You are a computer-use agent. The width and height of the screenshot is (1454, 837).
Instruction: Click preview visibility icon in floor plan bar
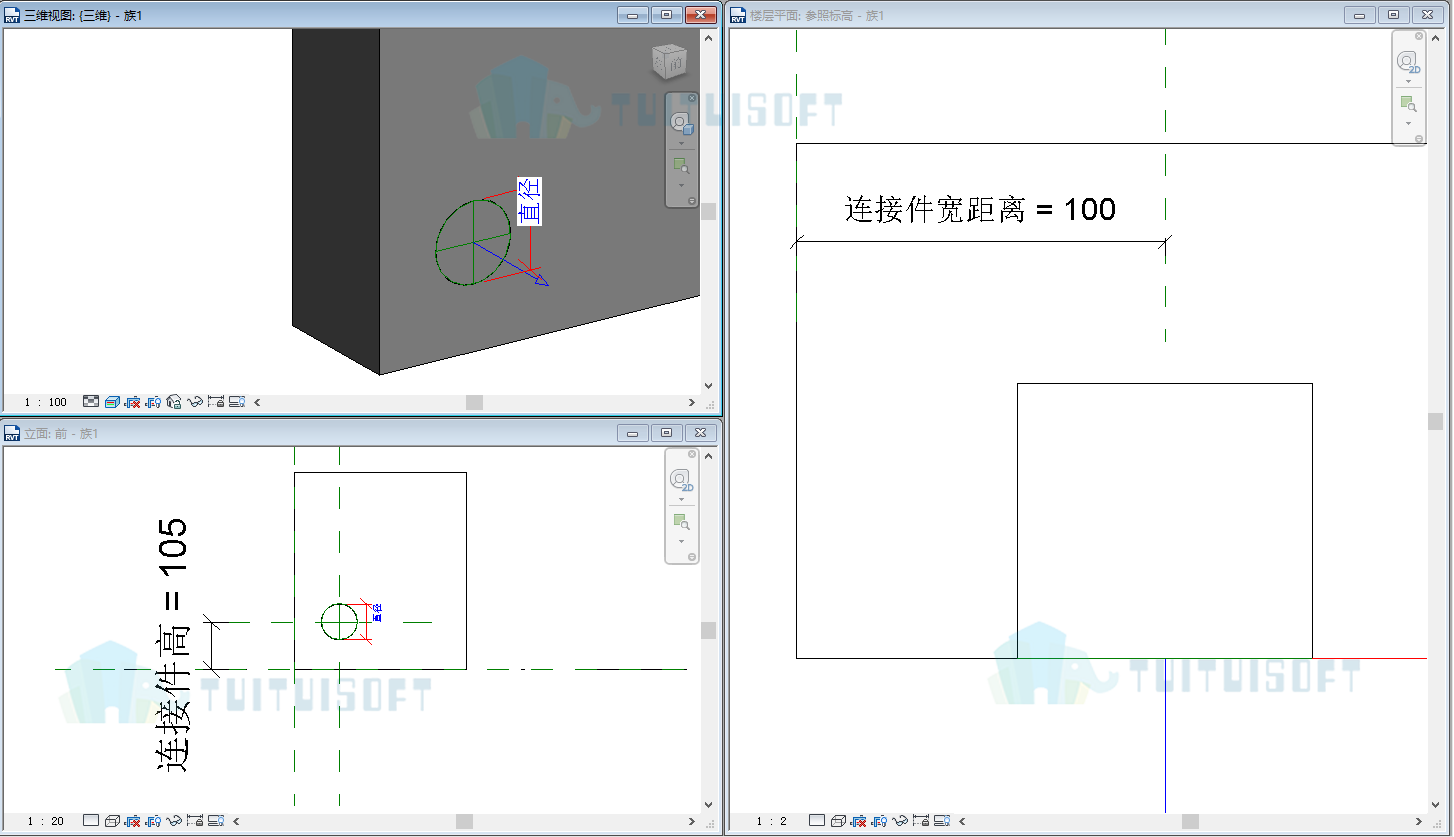942,820
